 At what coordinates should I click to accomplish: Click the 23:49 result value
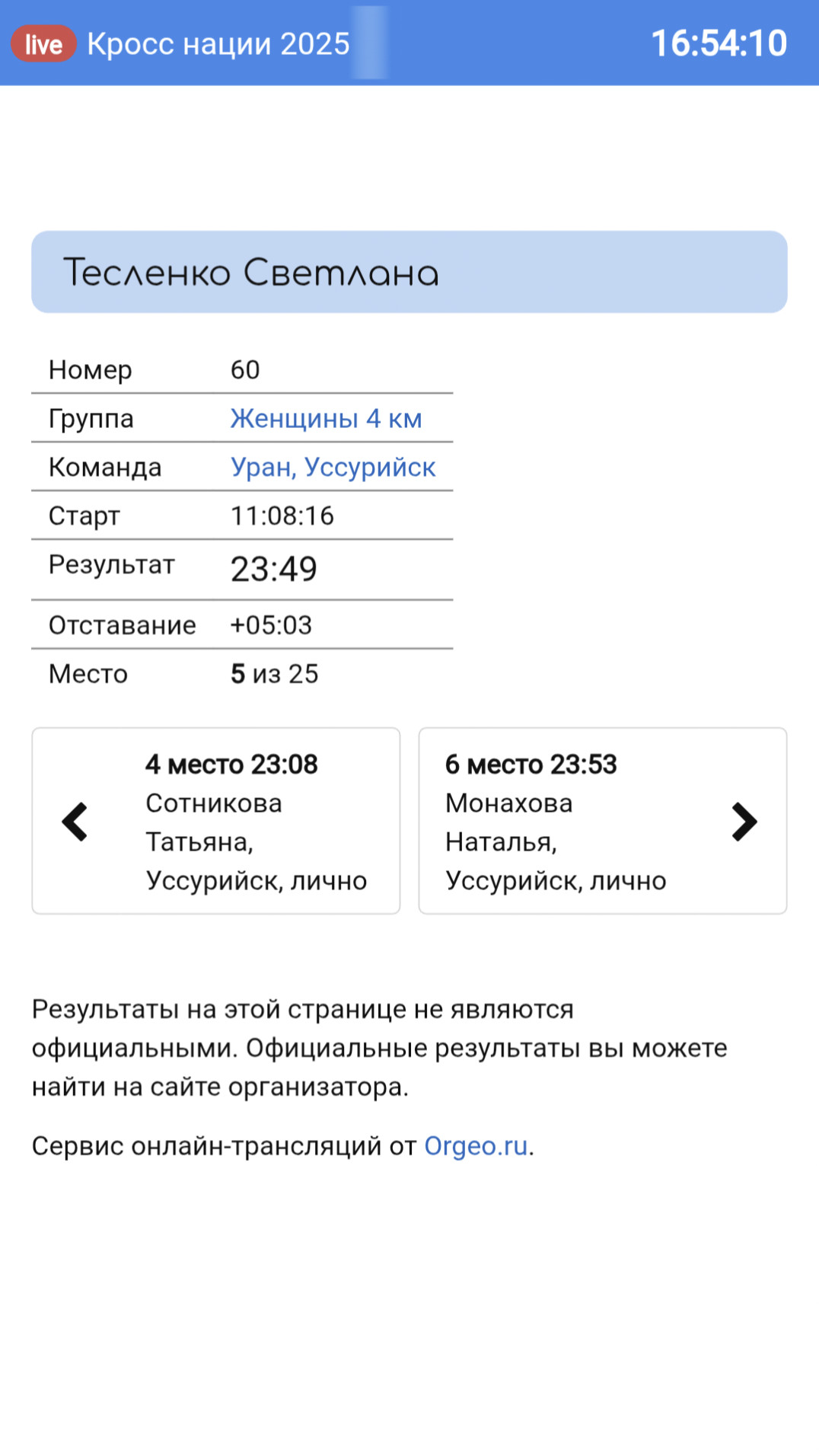(x=274, y=569)
